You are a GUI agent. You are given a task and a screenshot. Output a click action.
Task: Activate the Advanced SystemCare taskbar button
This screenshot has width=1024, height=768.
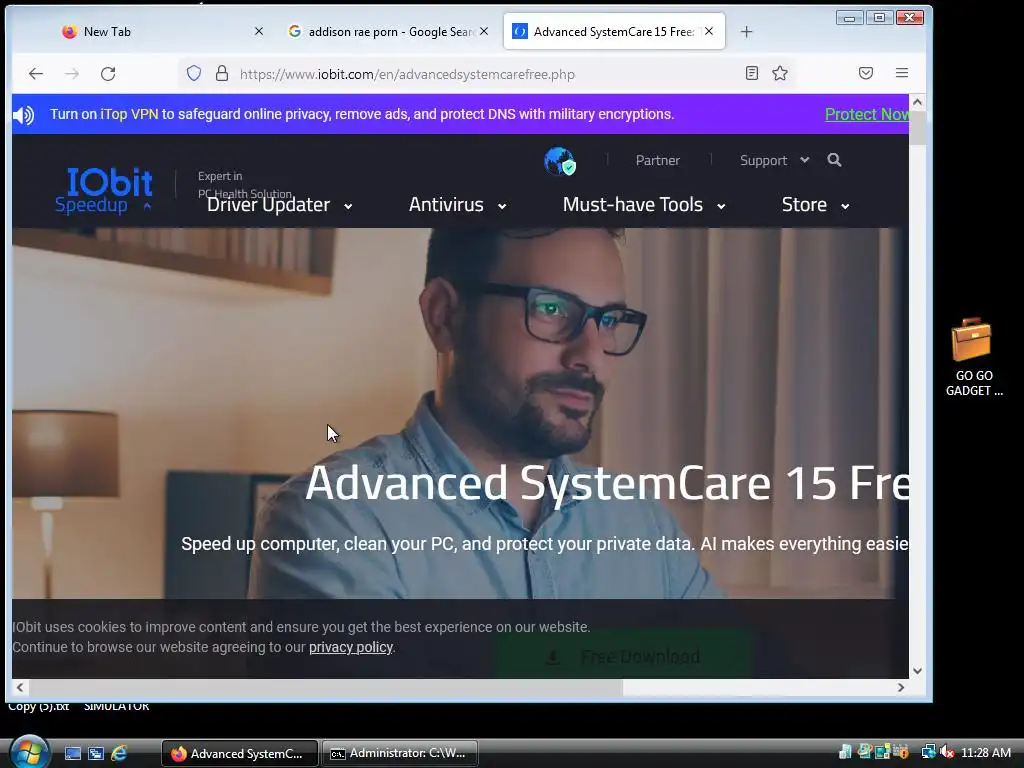click(240, 754)
